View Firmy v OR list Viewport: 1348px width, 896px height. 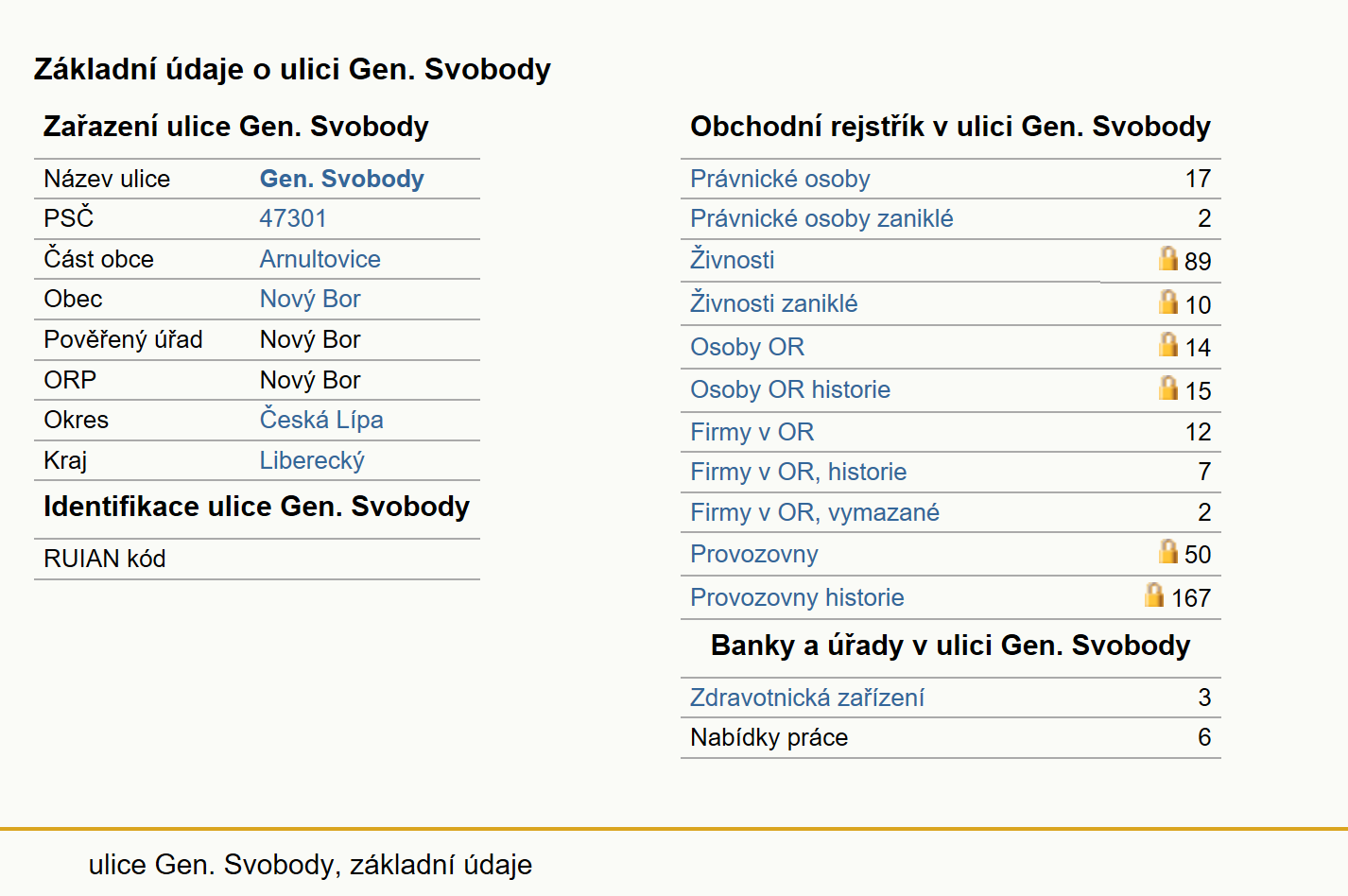[752, 432]
